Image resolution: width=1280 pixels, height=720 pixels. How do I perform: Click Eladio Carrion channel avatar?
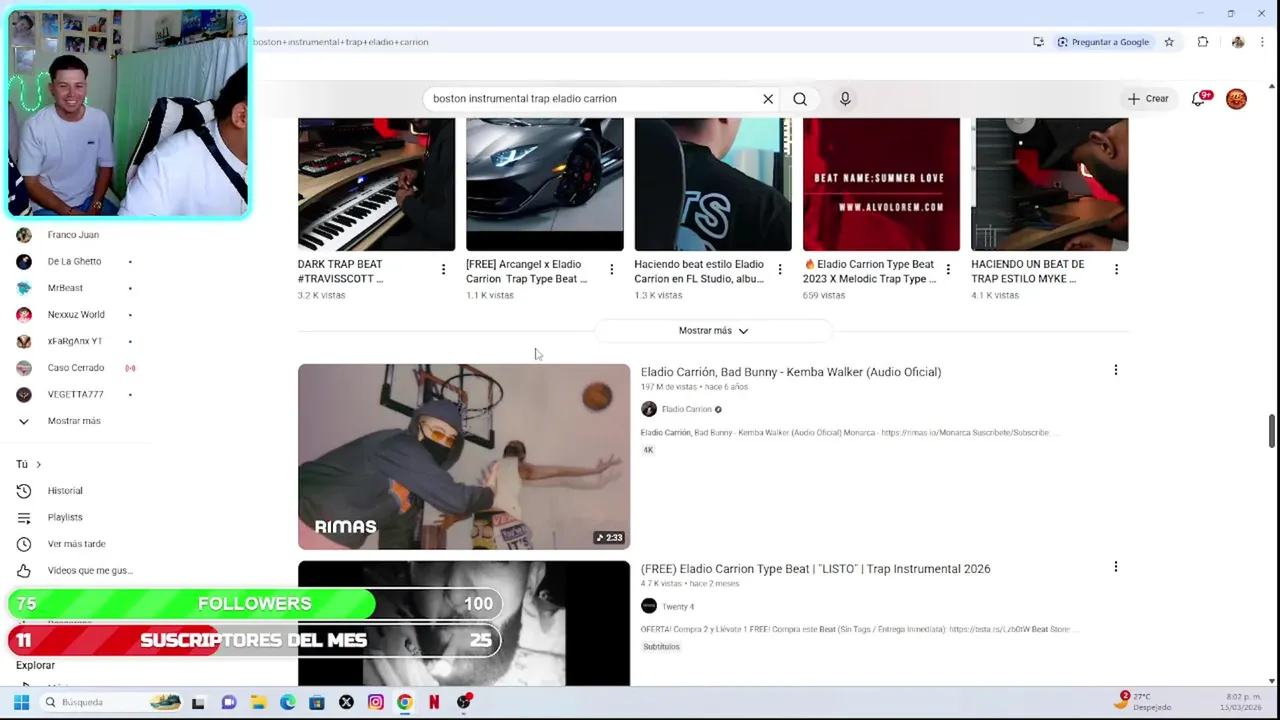coord(649,409)
